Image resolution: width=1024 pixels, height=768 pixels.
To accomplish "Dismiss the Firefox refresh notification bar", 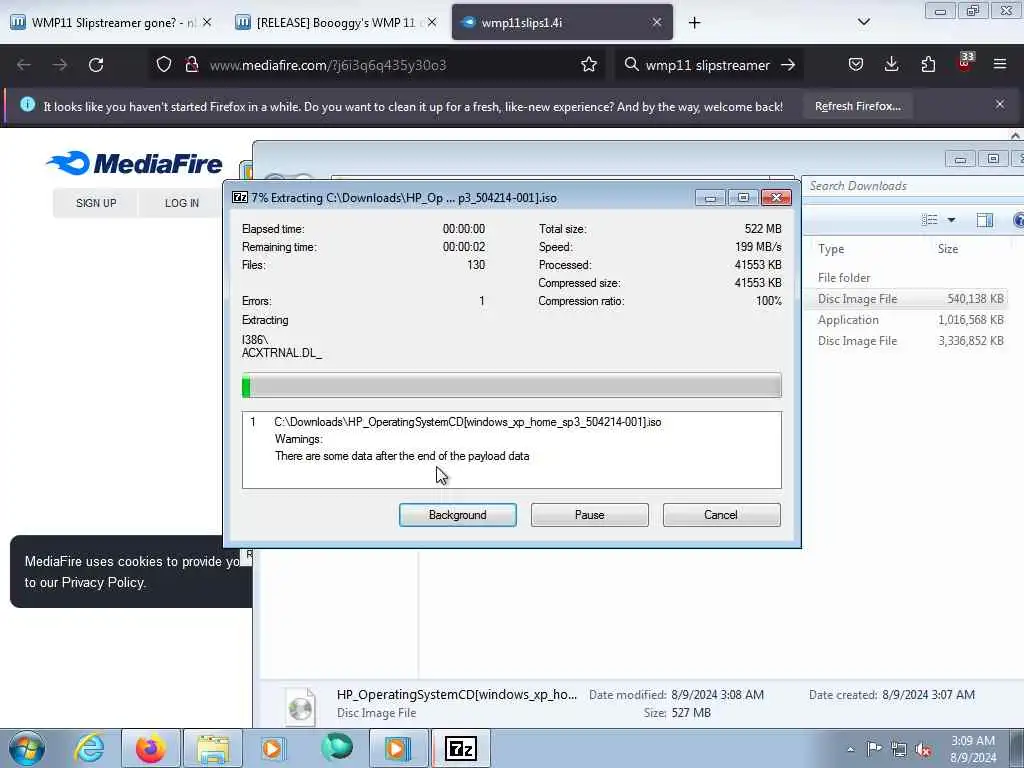I will coord(999,104).
